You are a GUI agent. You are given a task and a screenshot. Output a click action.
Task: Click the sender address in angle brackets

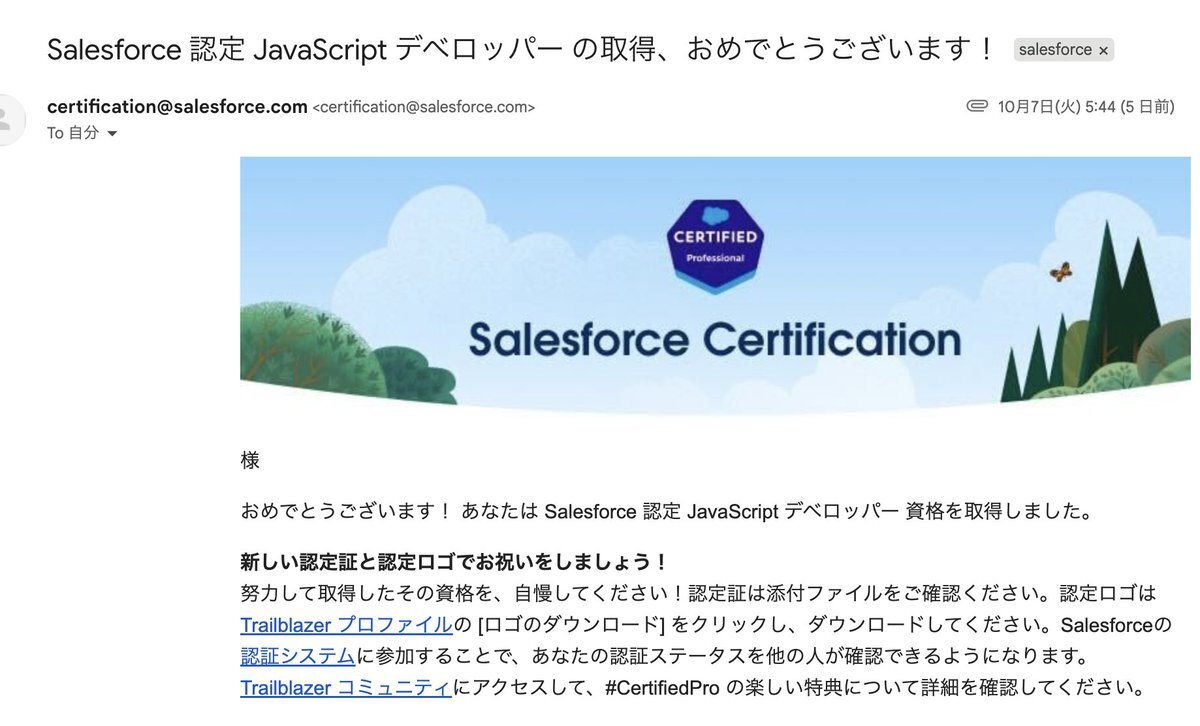[x=424, y=107]
